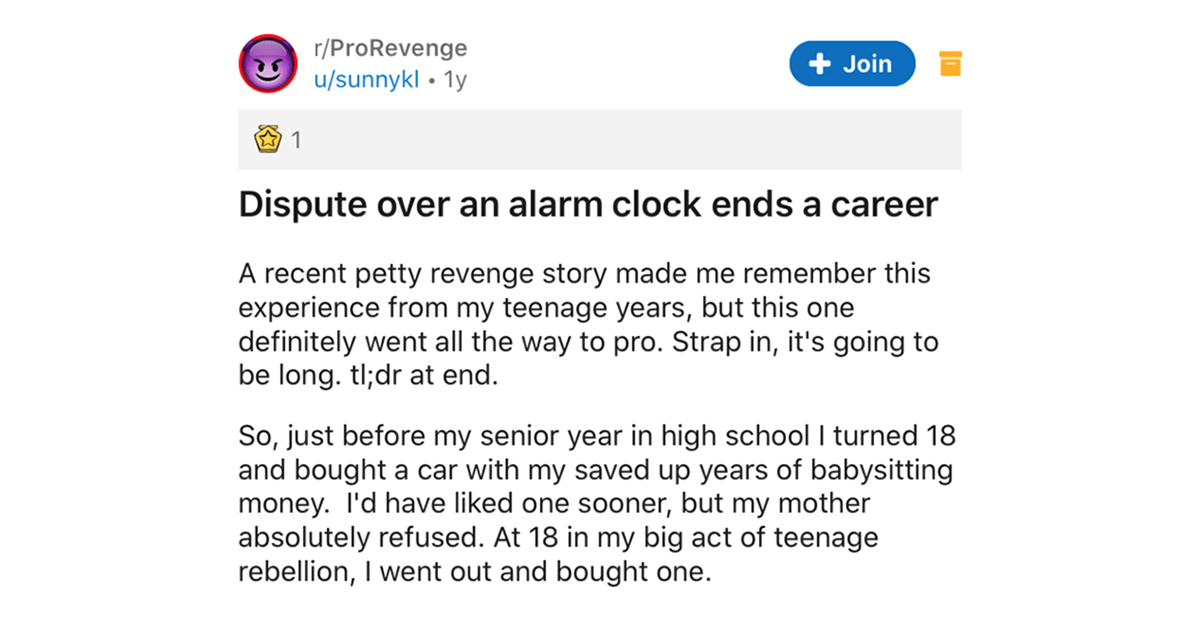Click the first paragraph about petty revenge
The height and width of the screenshot is (628, 1200).
pos(587,326)
